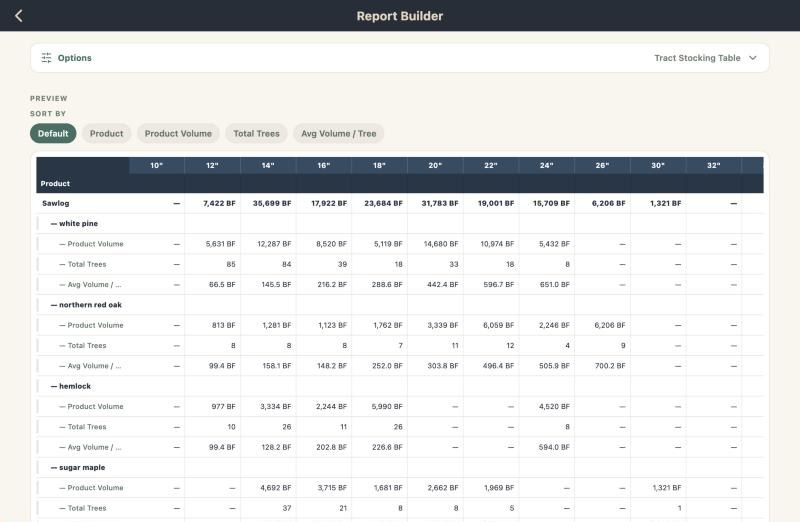This screenshot has width=800, height=522.
Task: Sort by Avg Volume / Tree
Action: coord(338,133)
